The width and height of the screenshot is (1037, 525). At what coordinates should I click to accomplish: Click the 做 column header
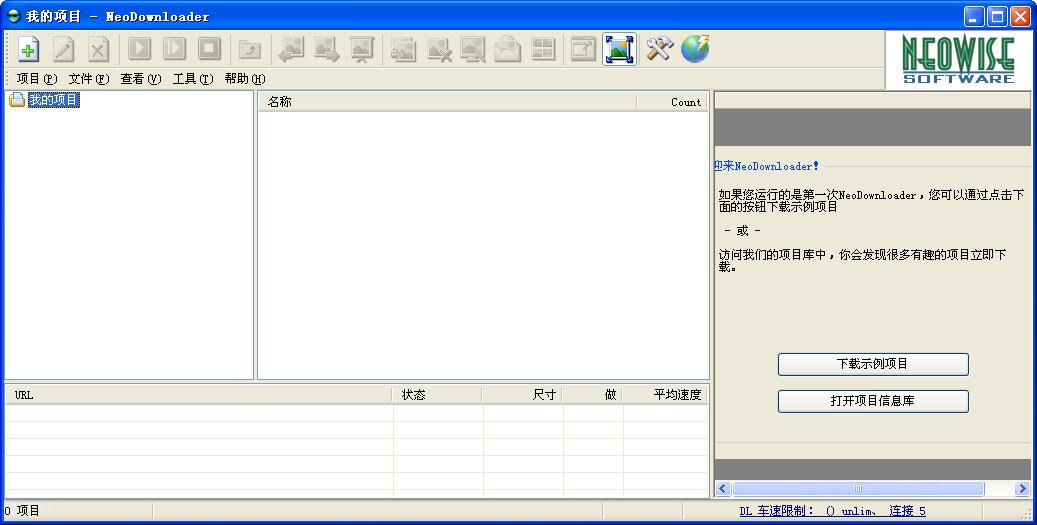tap(593, 395)
